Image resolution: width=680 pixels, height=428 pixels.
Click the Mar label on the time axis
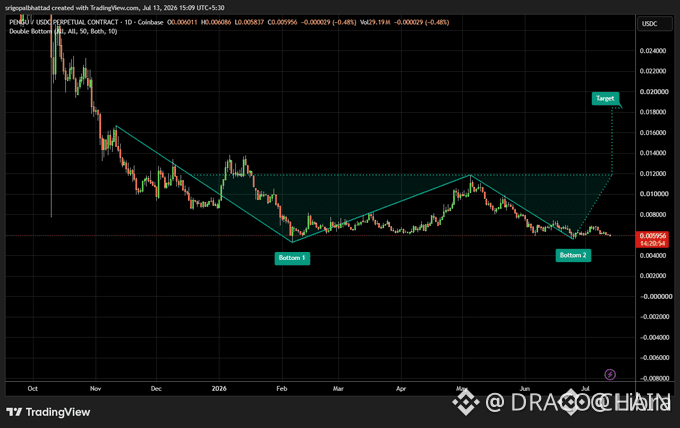tap(338, 389)
